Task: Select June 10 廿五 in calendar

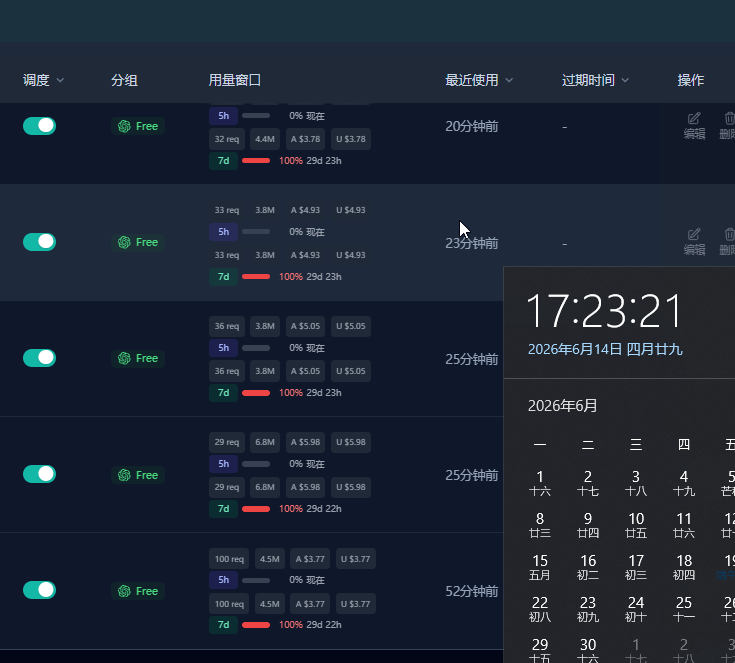Action: pos(636,525)
